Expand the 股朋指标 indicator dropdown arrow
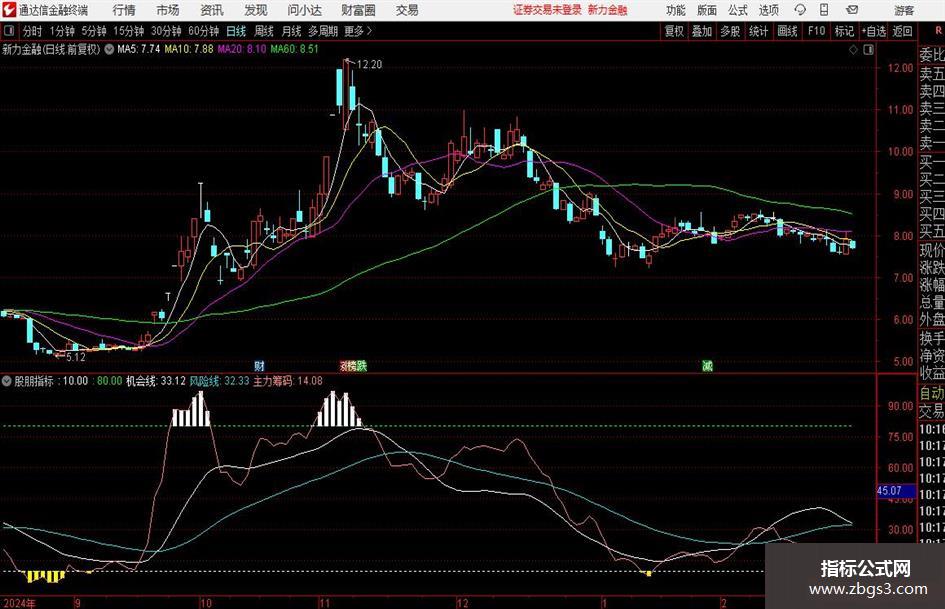945x609 pixels. tap(7, 381)
